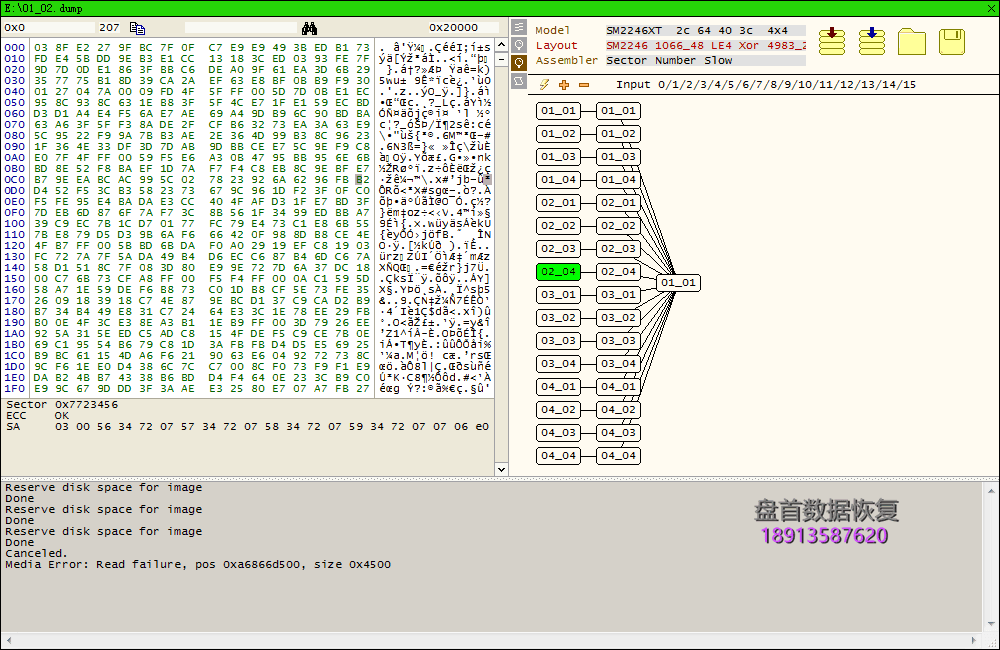The image size is (1000, 650).
Task: Open the yellow folder icon
Action: point(912,41)
